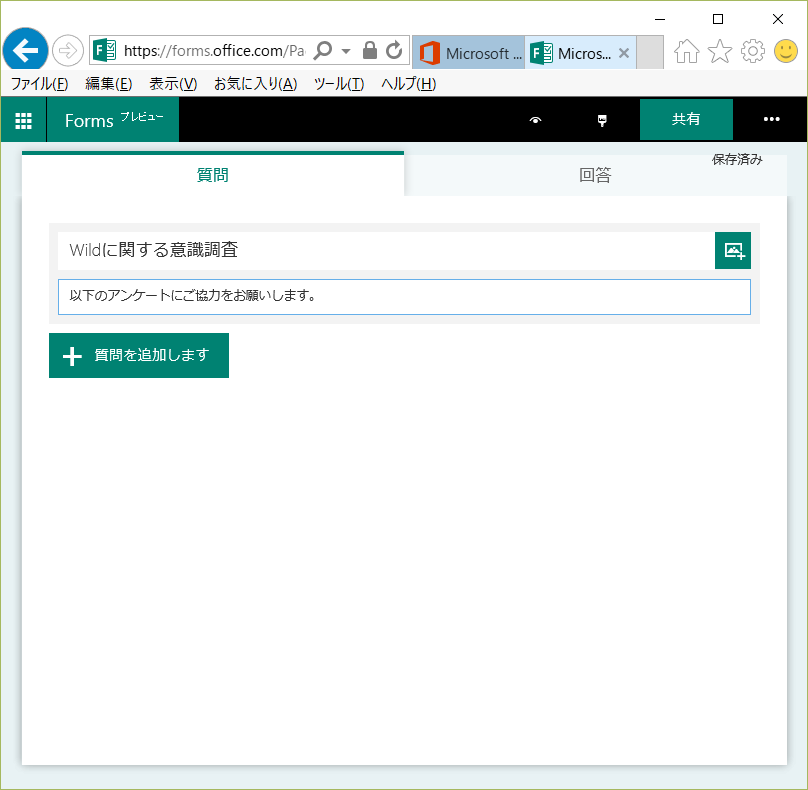The width and height of the screenshot is (808, 790).
Task: Click 質問を追加します button
Action: [139, 355]
